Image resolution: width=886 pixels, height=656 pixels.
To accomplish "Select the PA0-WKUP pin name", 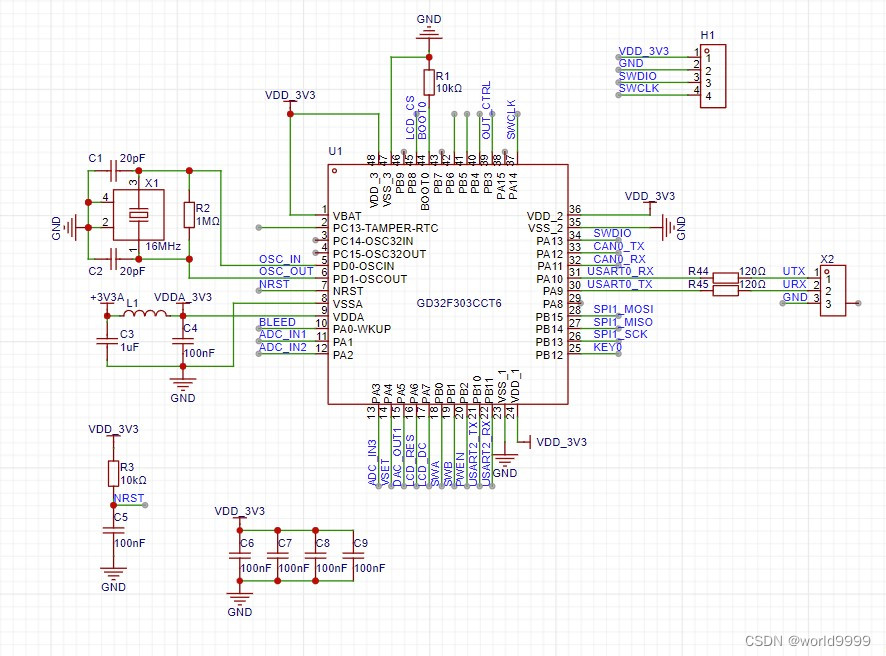I will click(362, 329).
